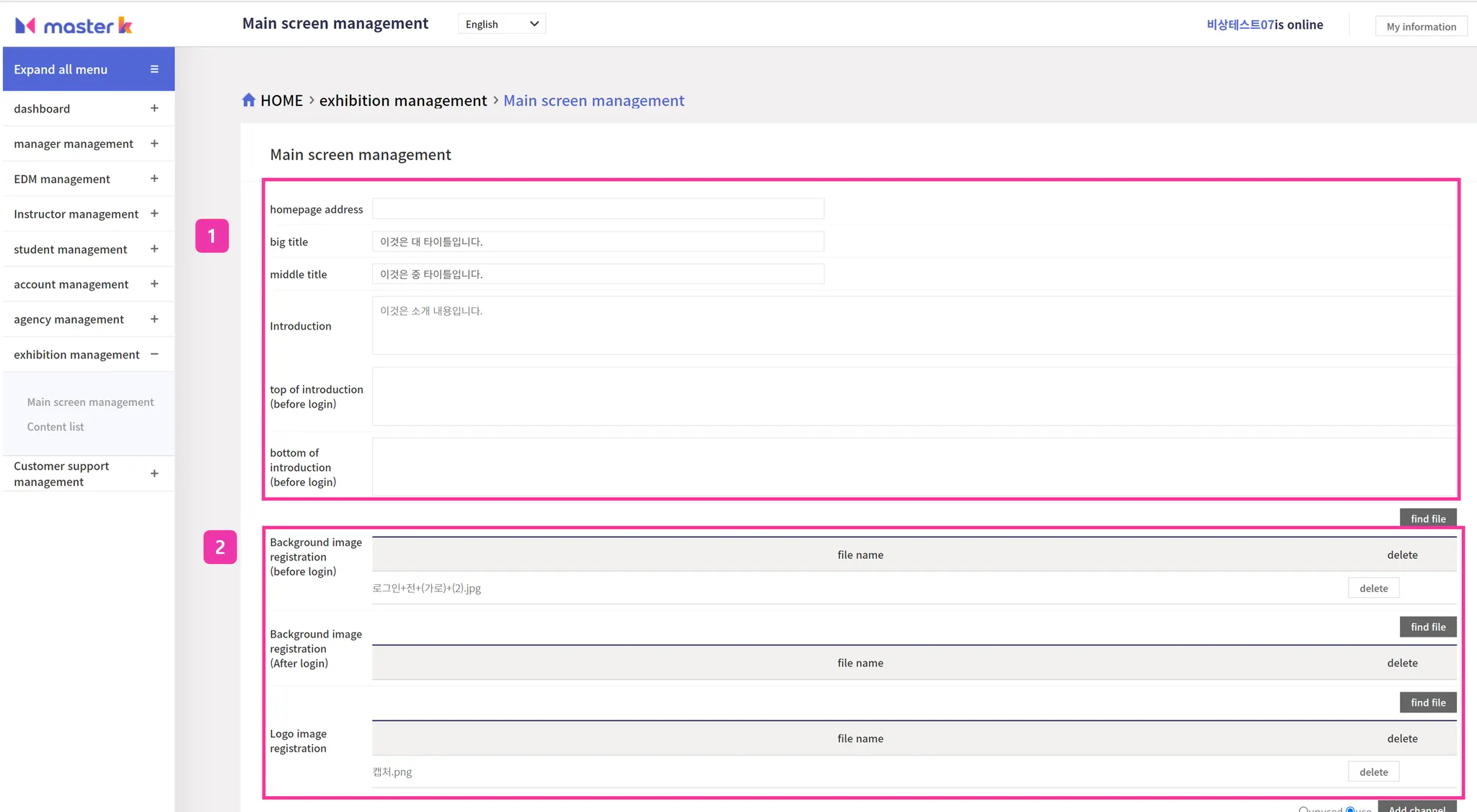Expand student management plus icon
1477x812 pixels.
pos(154,249)
